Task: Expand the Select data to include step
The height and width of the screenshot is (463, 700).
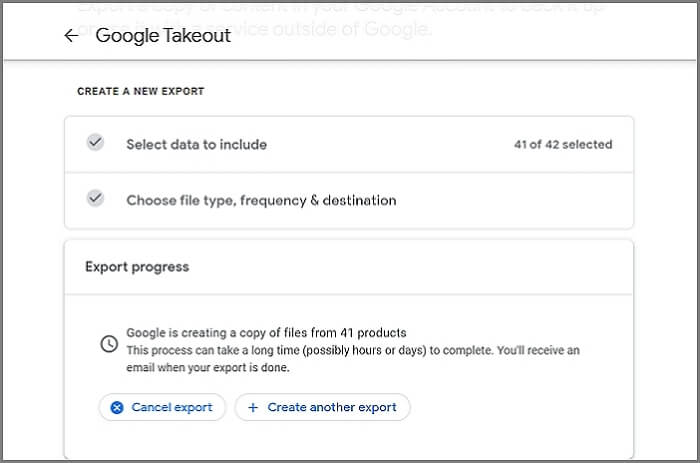Action: pyautogui.click(x=196, y=144)
